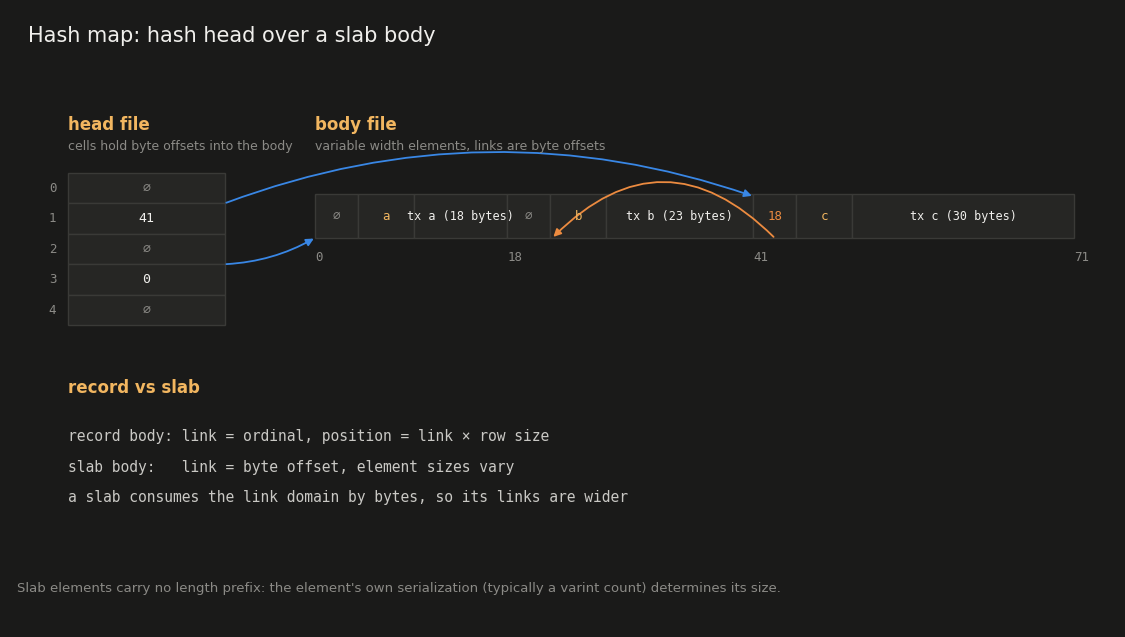
Task: Select the empty head cell at index 2
Action: 146,249
